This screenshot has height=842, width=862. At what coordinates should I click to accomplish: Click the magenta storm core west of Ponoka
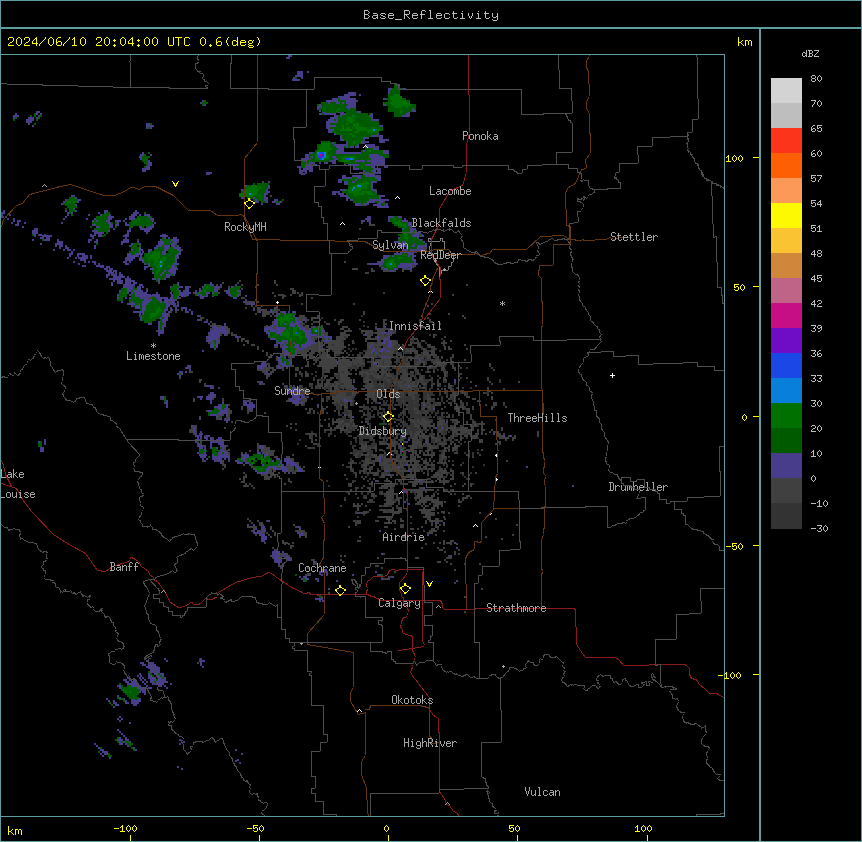(x=321, y=156)
